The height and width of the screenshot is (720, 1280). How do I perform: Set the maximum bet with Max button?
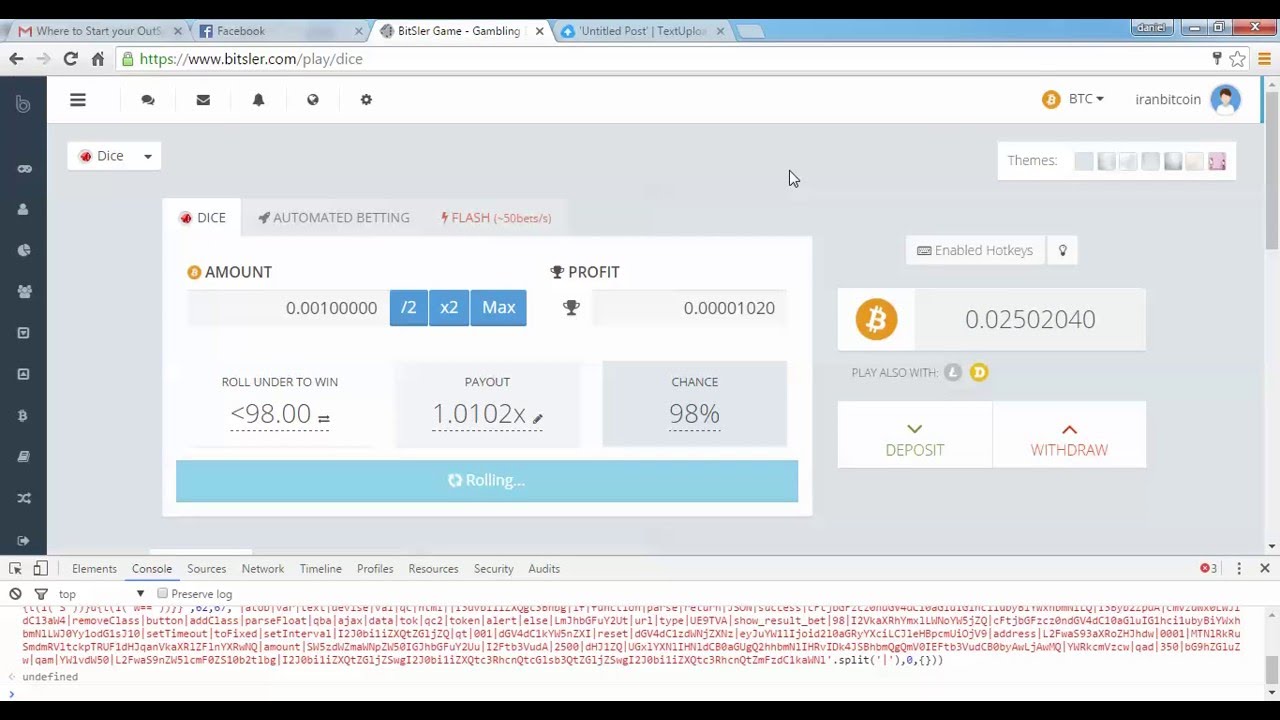tap(498, 308)
